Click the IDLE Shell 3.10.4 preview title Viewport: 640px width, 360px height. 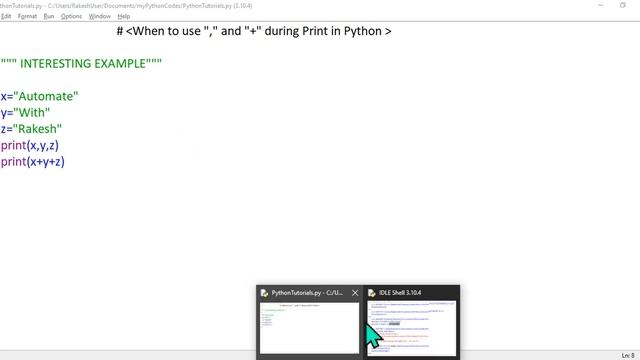(x=400, y=293)
